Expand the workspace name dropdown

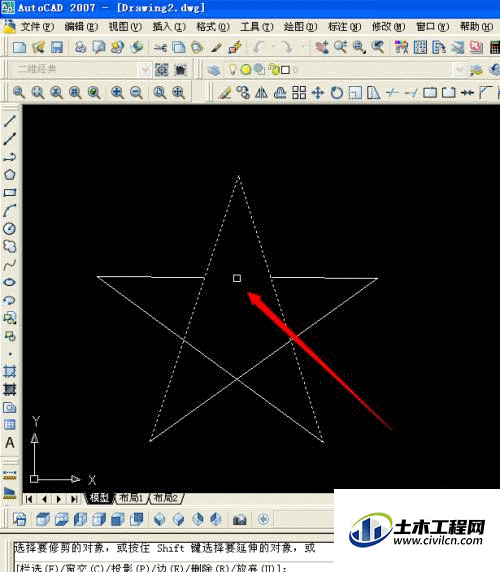click(x=145, y=69)
